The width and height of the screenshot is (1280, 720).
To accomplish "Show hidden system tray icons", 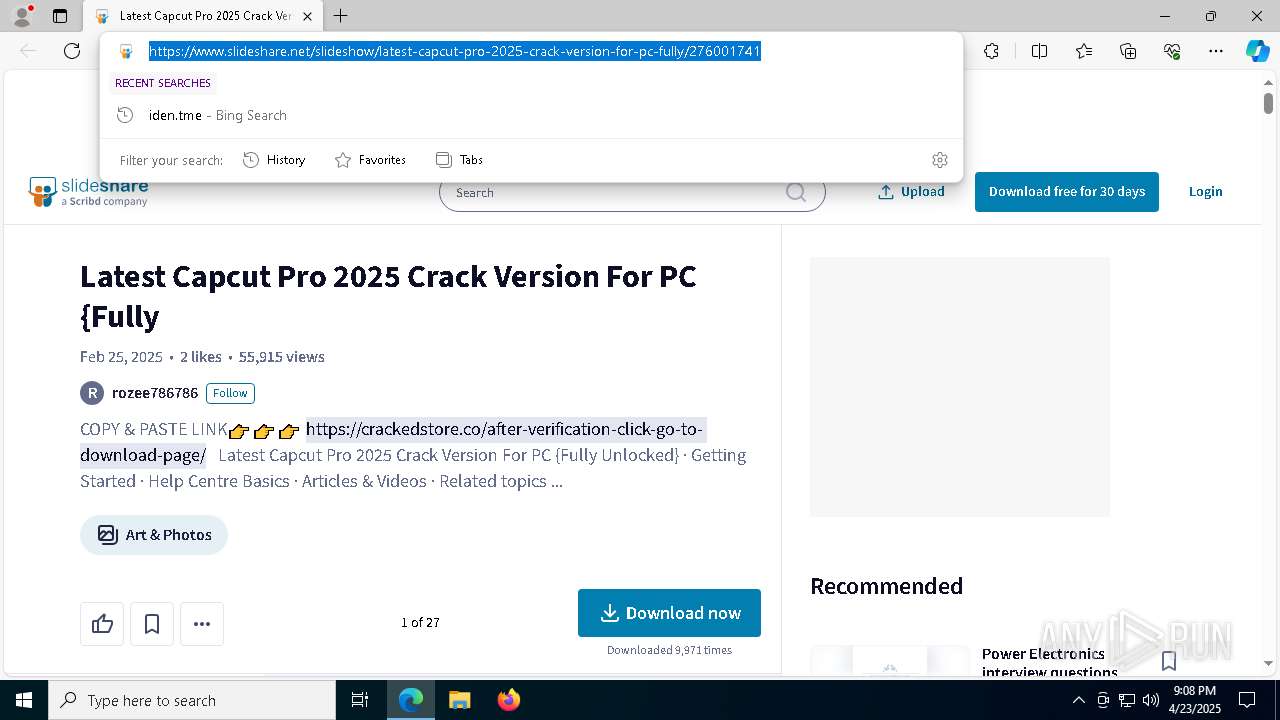I will (x=1078, y=700).
